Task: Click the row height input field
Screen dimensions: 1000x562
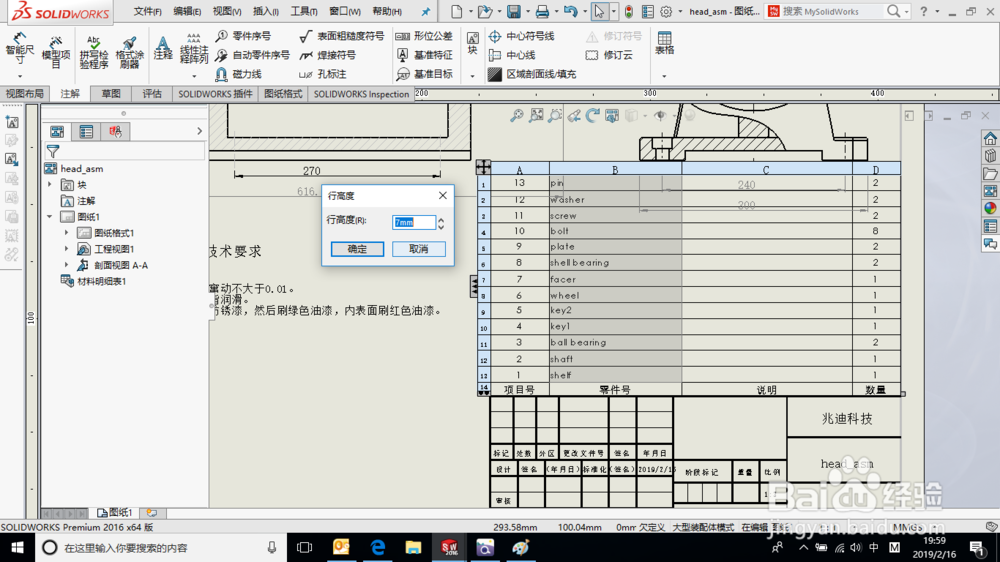Action: click(413, 222)
